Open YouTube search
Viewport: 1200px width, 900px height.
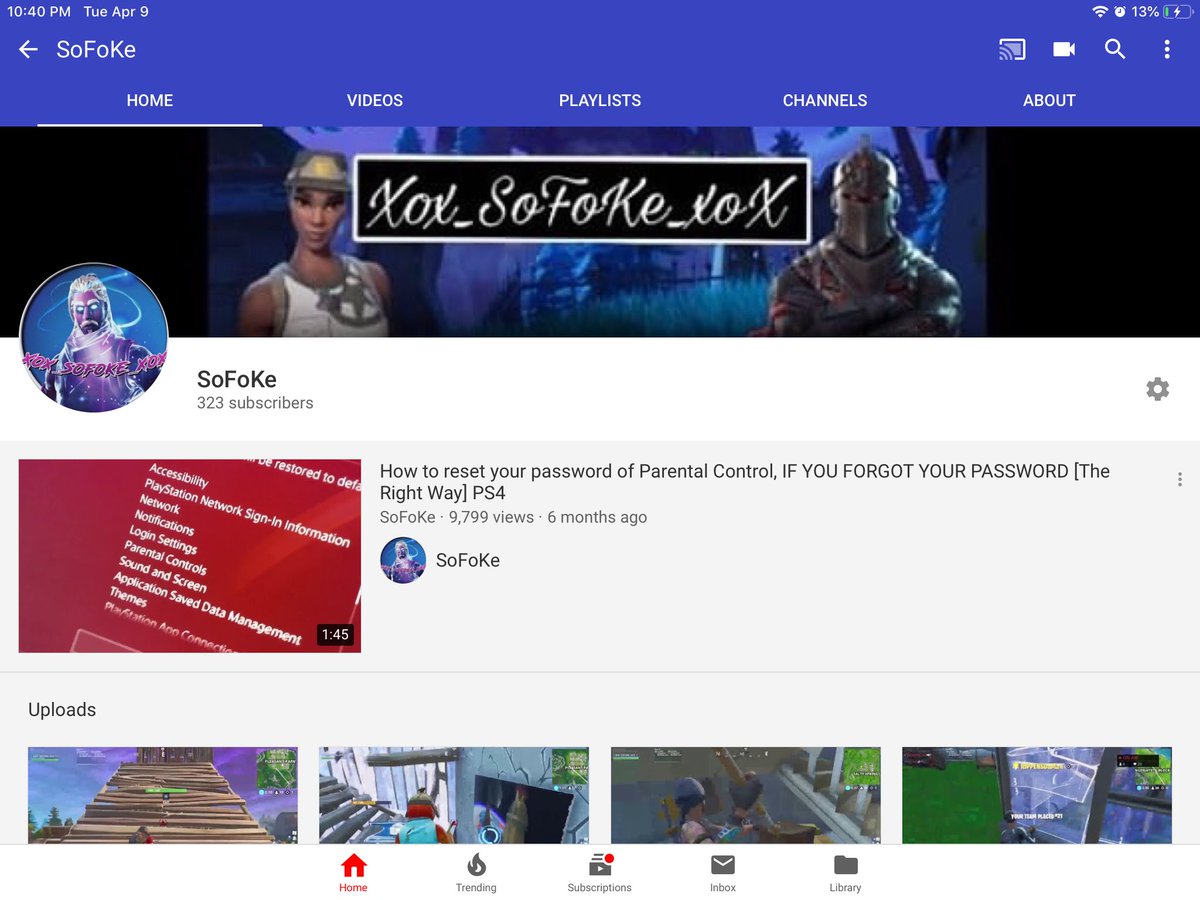(1115, 49)
